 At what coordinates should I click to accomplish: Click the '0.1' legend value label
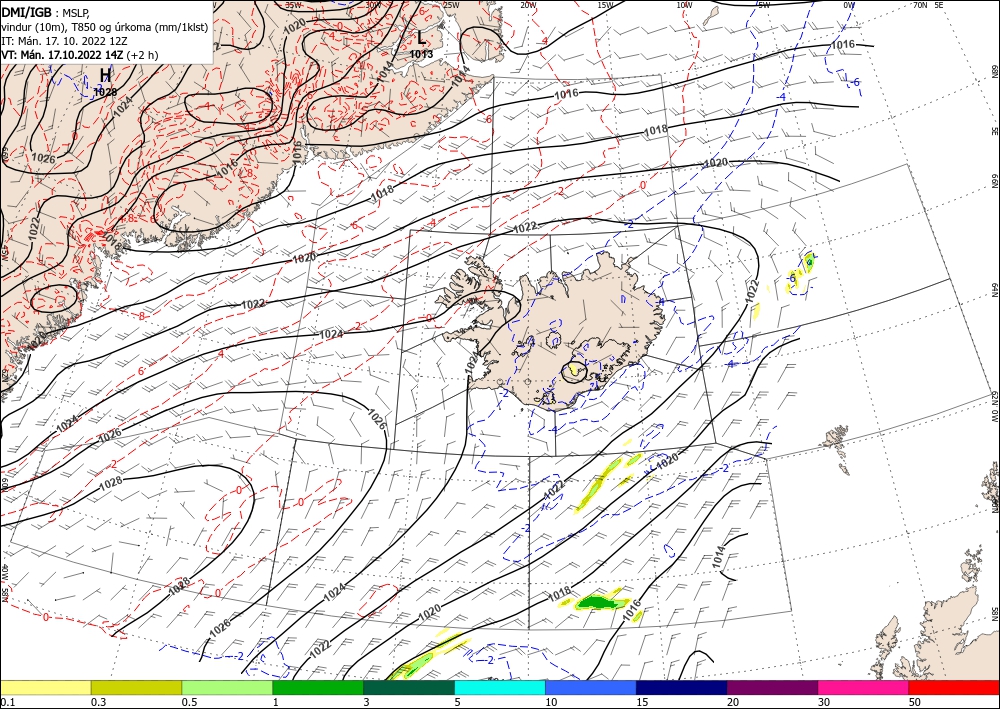(7, 702)
